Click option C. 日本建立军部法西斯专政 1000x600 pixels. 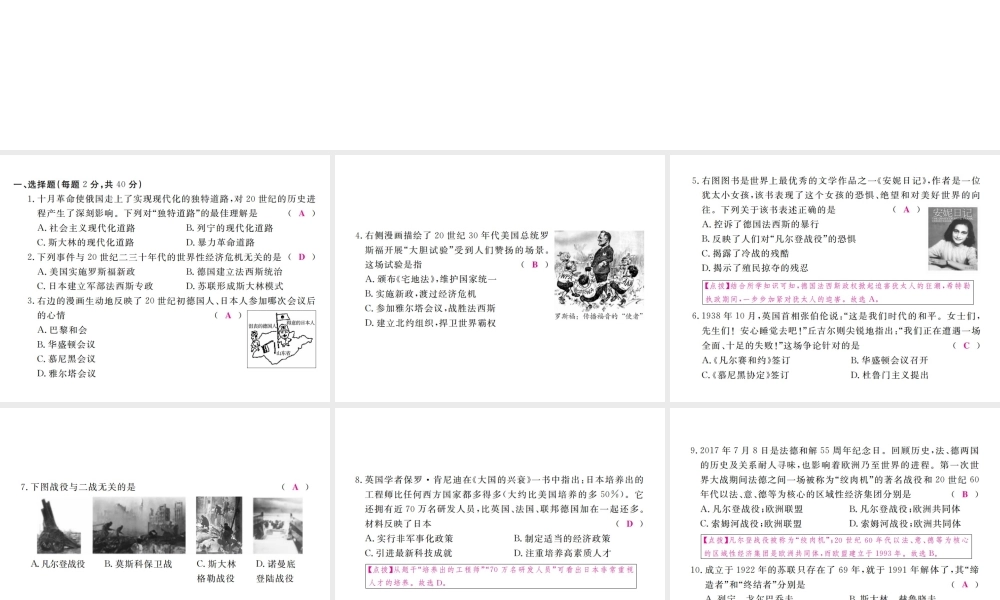point(95,286)
